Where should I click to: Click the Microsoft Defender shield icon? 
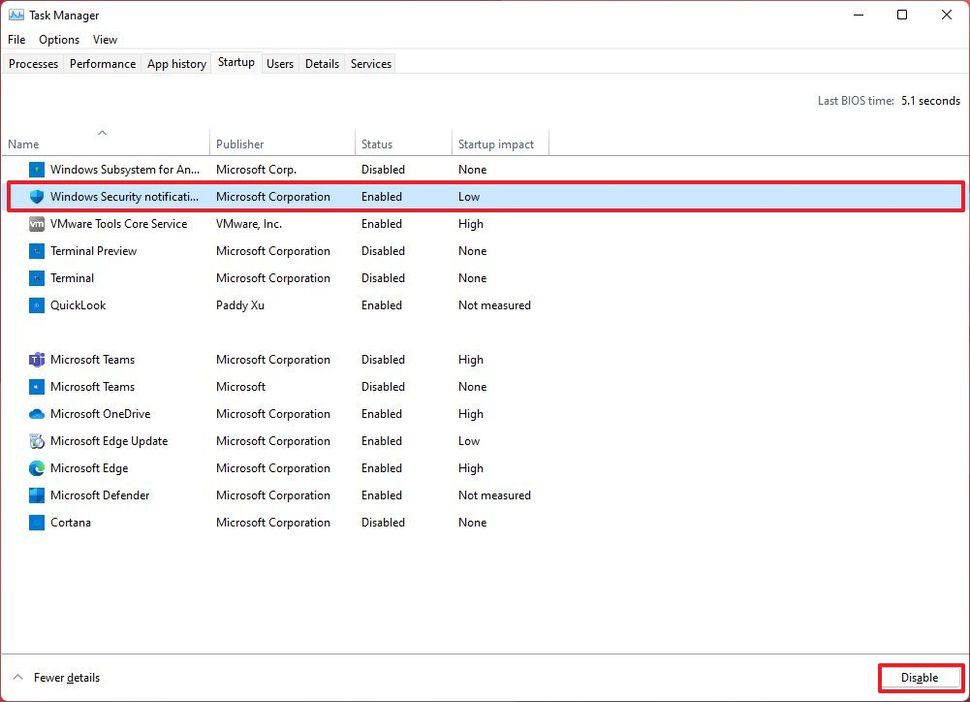tap(37, 495)
